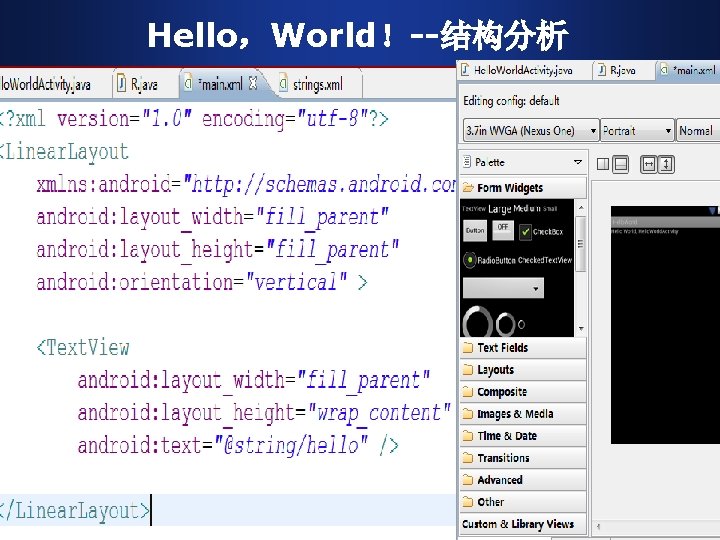Select R.java tab in the layout window

point(623,70)
